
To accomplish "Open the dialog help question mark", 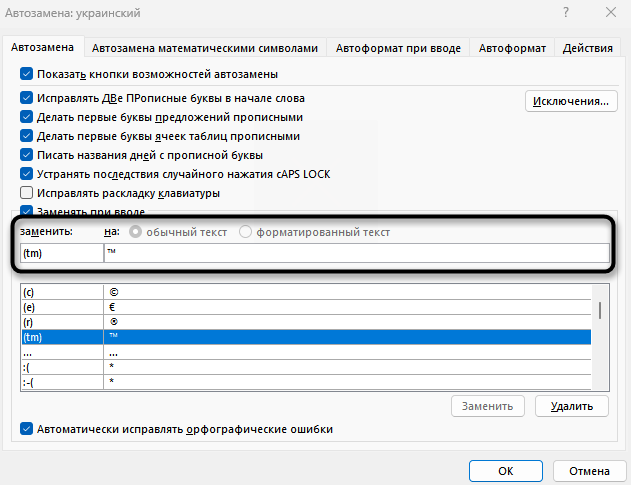I will [566, 12].
